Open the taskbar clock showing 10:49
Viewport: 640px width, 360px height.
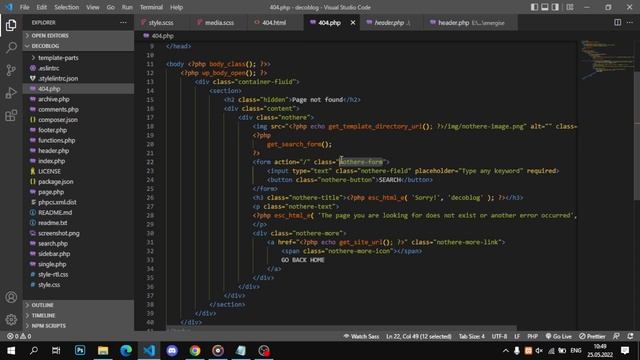[600, 351]
